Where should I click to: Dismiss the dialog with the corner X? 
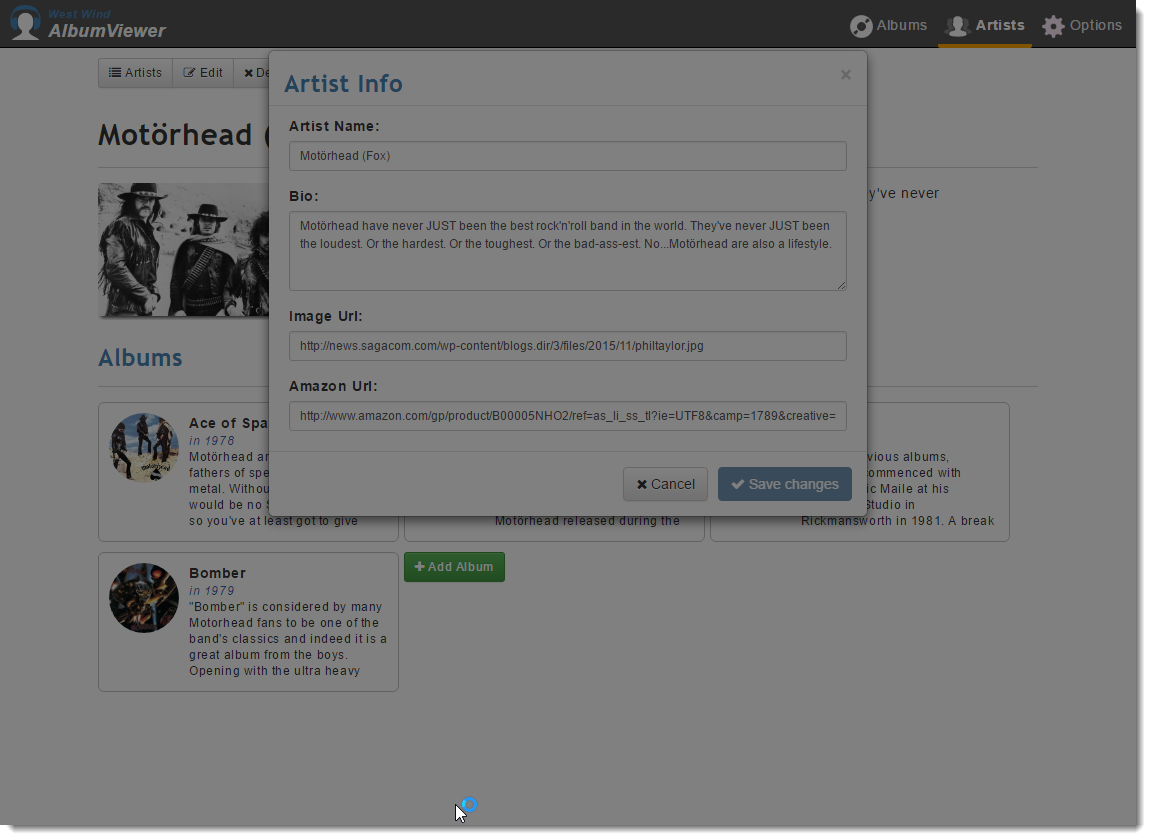pyautogui.click(x=845, y=76)
